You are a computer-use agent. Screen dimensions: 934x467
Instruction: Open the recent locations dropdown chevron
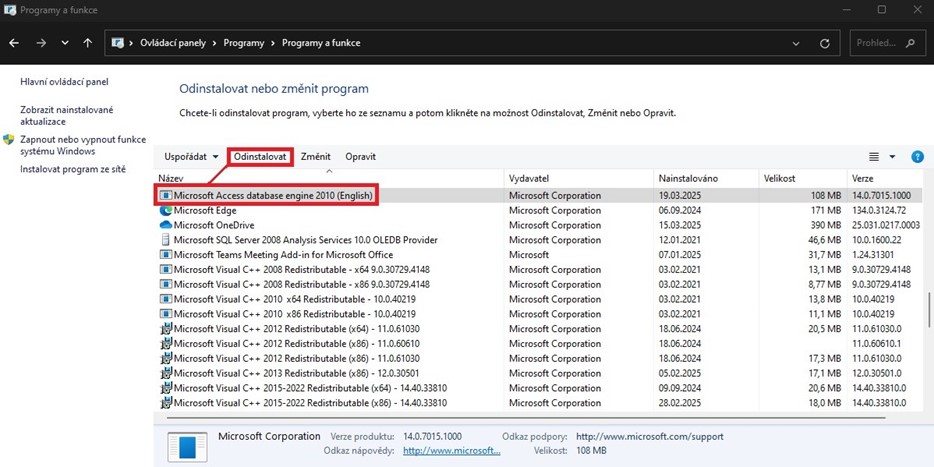pos(65,44)
